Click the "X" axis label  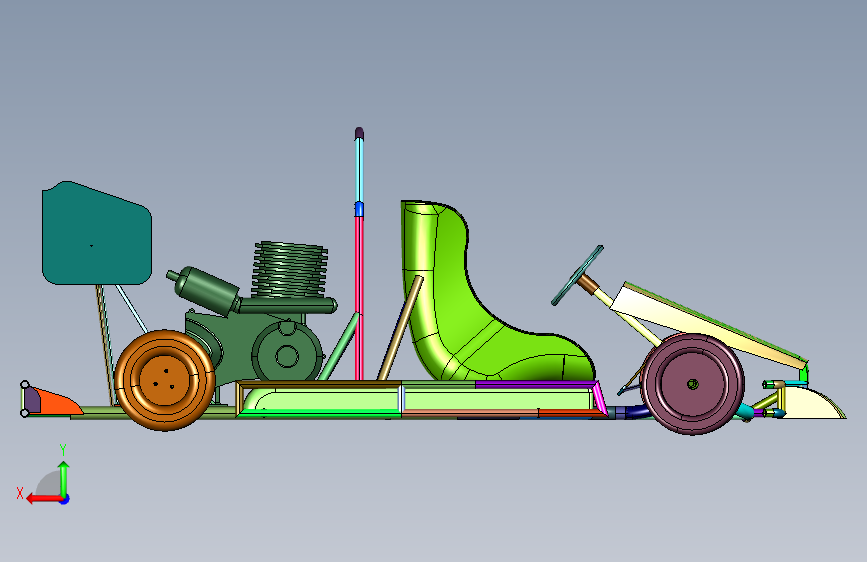click(20, 493)
